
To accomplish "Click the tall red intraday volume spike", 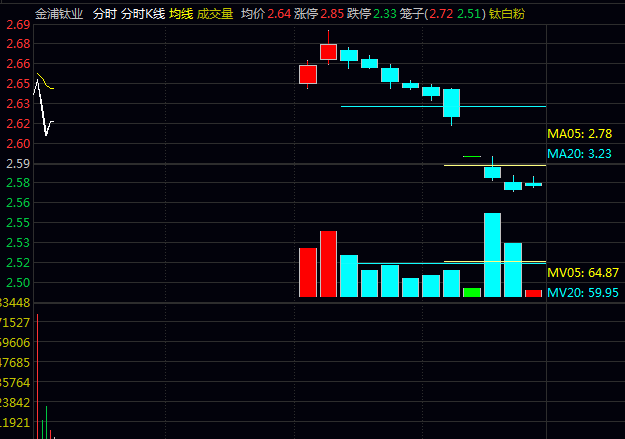I will [37, 376].
